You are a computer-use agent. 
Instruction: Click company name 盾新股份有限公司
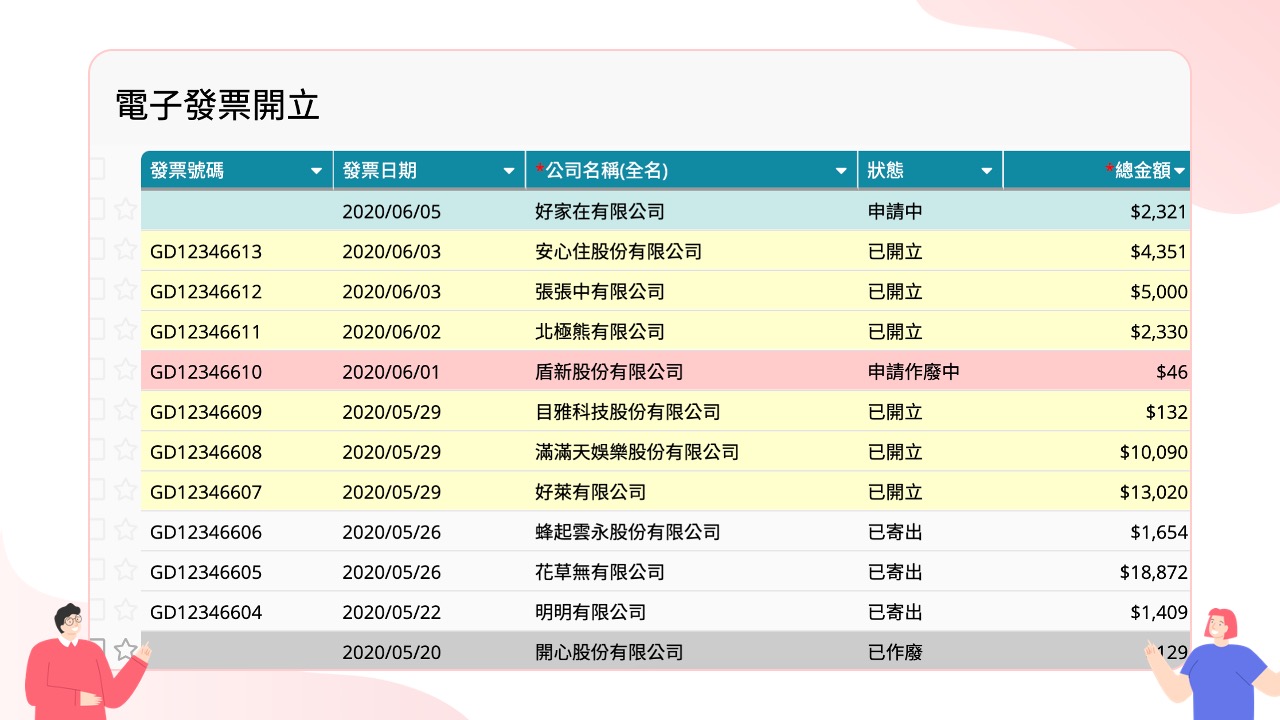pos(609,372)
